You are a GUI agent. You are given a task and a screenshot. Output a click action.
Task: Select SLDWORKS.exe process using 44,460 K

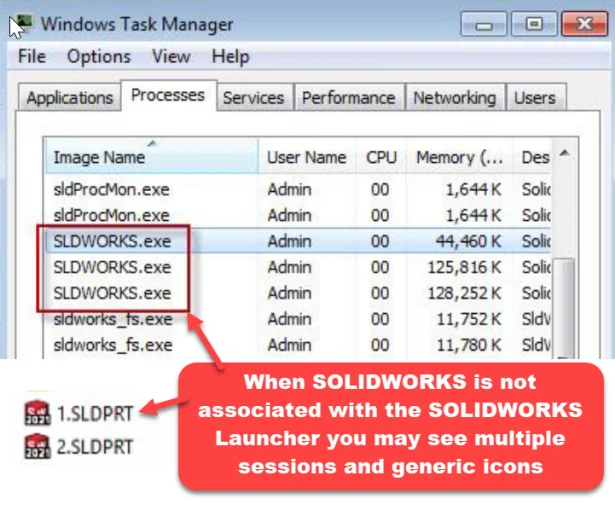pyautogui.click(x=112, y=241)
